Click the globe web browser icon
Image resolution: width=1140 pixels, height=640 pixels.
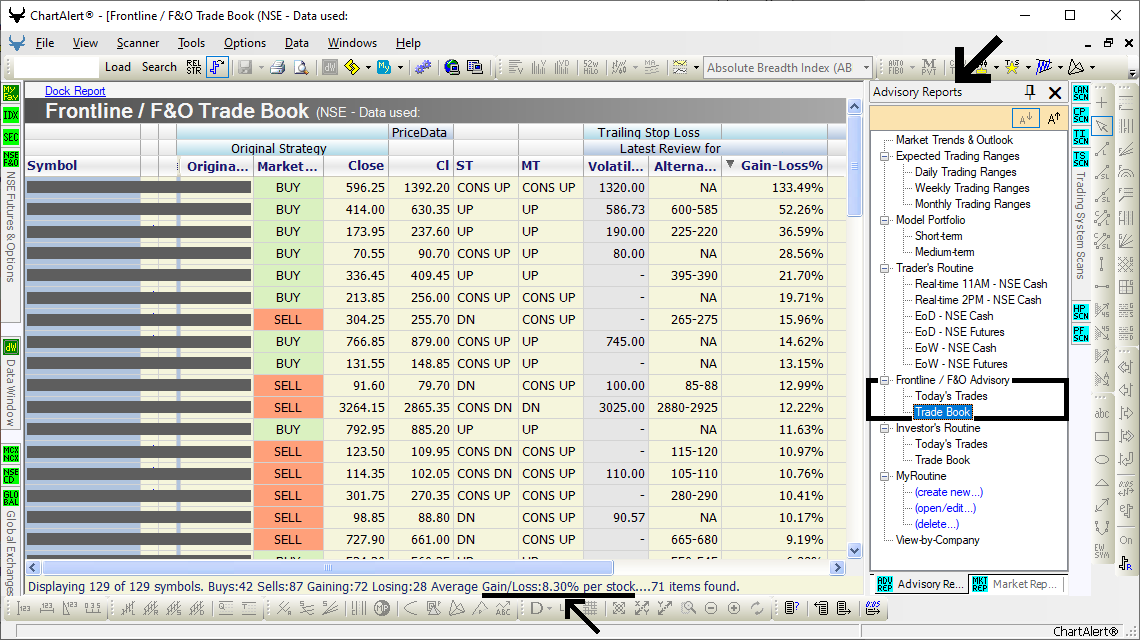451,67
